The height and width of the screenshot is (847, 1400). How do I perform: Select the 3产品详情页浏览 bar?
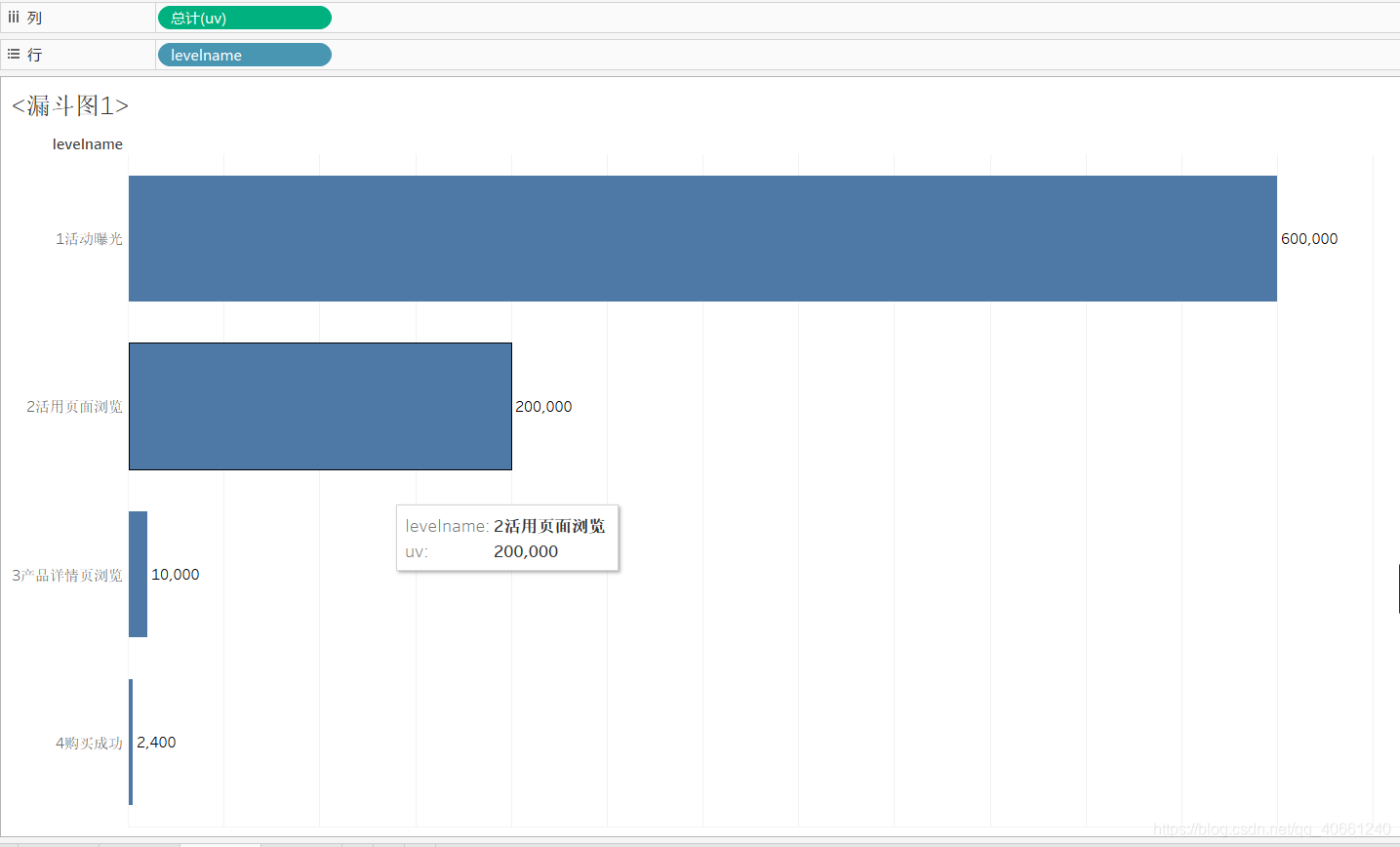click(138, 574)
